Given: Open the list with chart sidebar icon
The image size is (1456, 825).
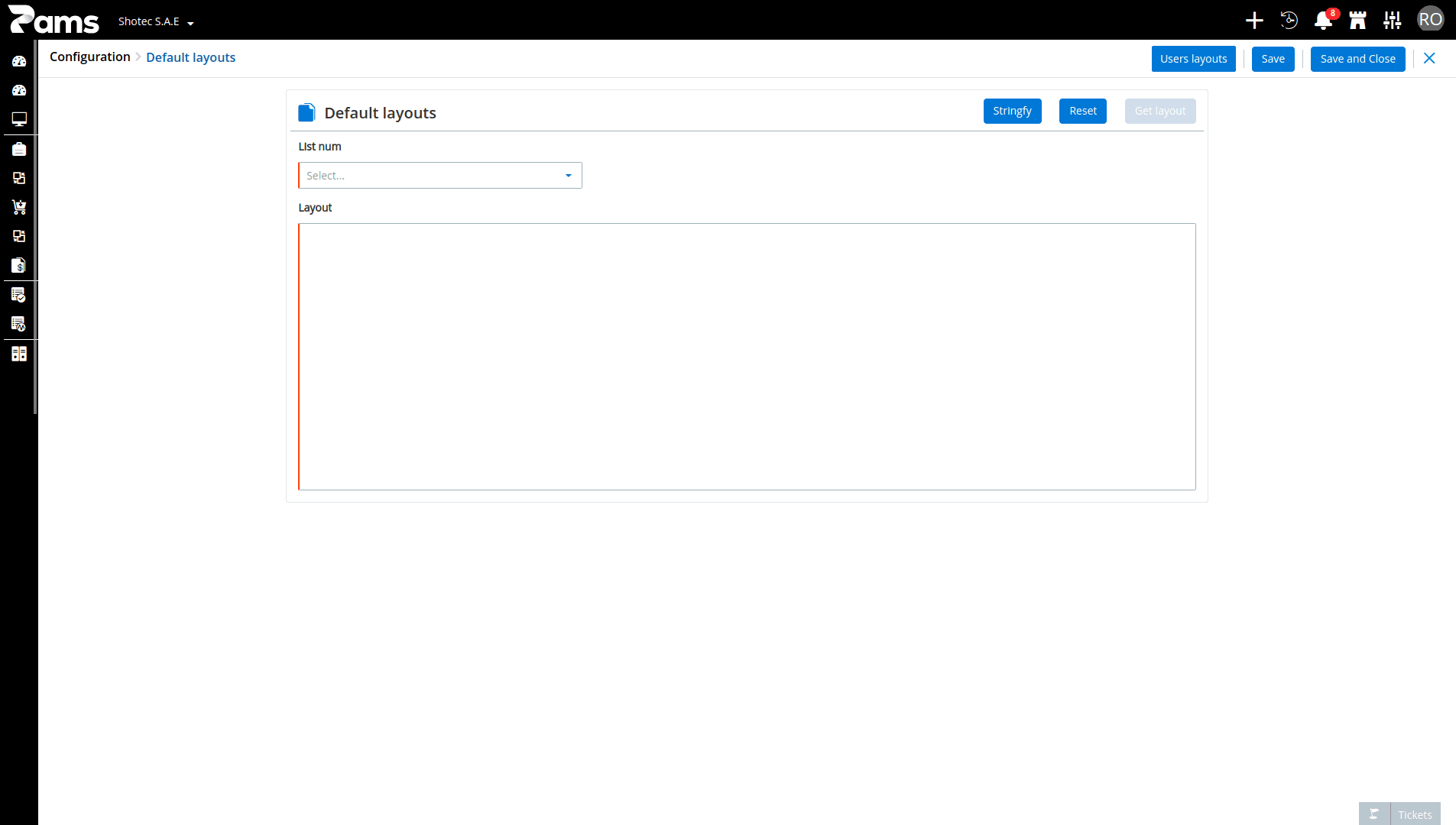Looking at the screenshot, I should click(19, 324).
